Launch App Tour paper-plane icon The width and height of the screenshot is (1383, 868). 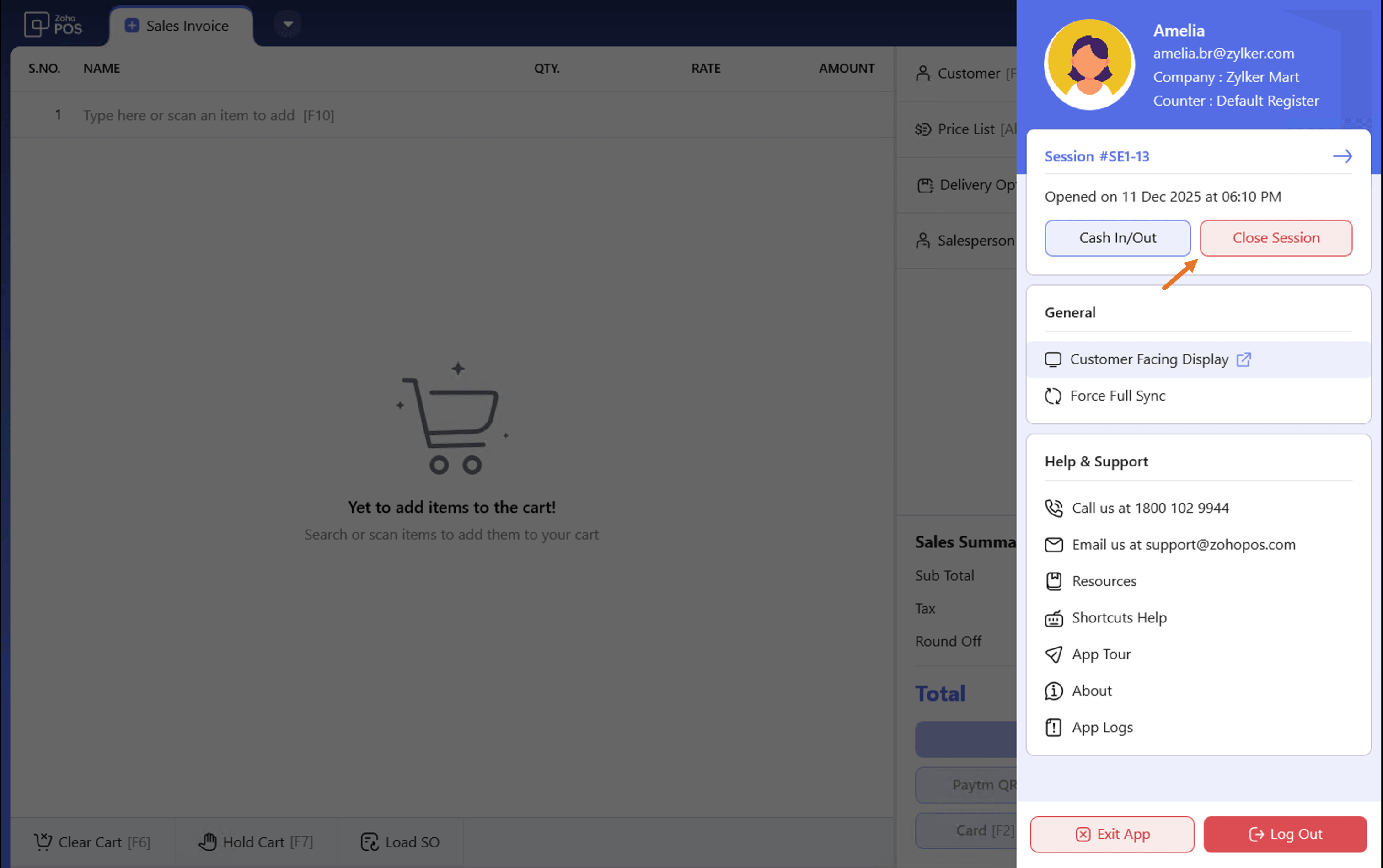click(1053, 654)
